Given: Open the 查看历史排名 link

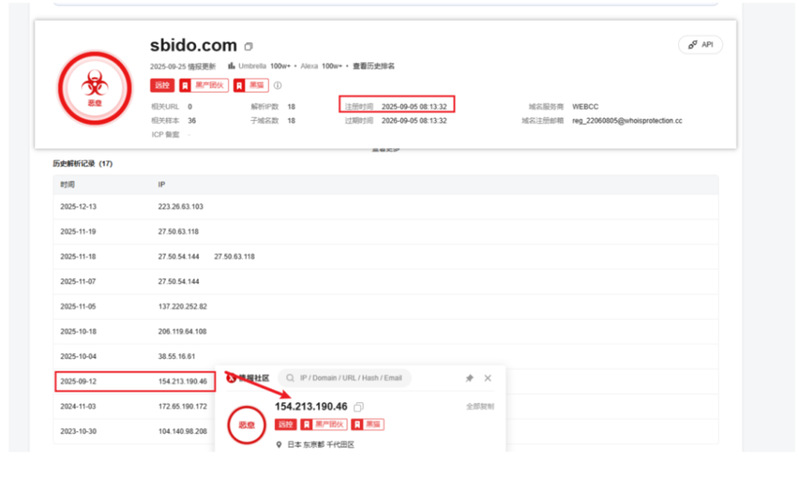Looking at the screenshot, I should 373,66.
